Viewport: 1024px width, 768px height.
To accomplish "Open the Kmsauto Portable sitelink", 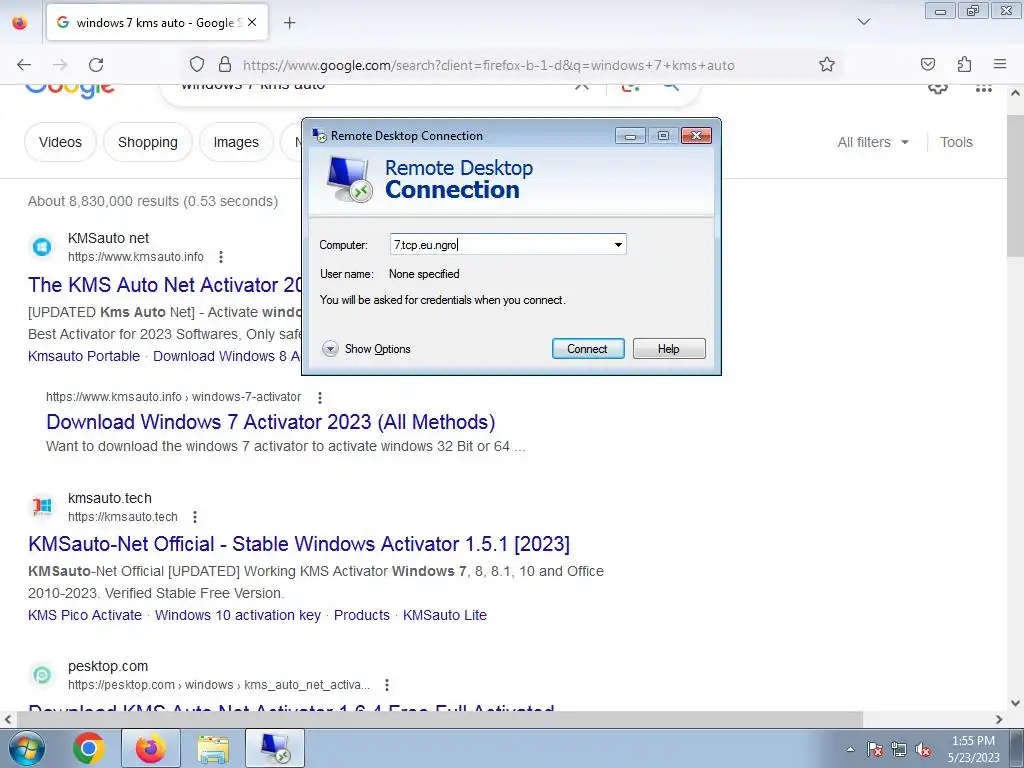I will click(x=84, y=356).
